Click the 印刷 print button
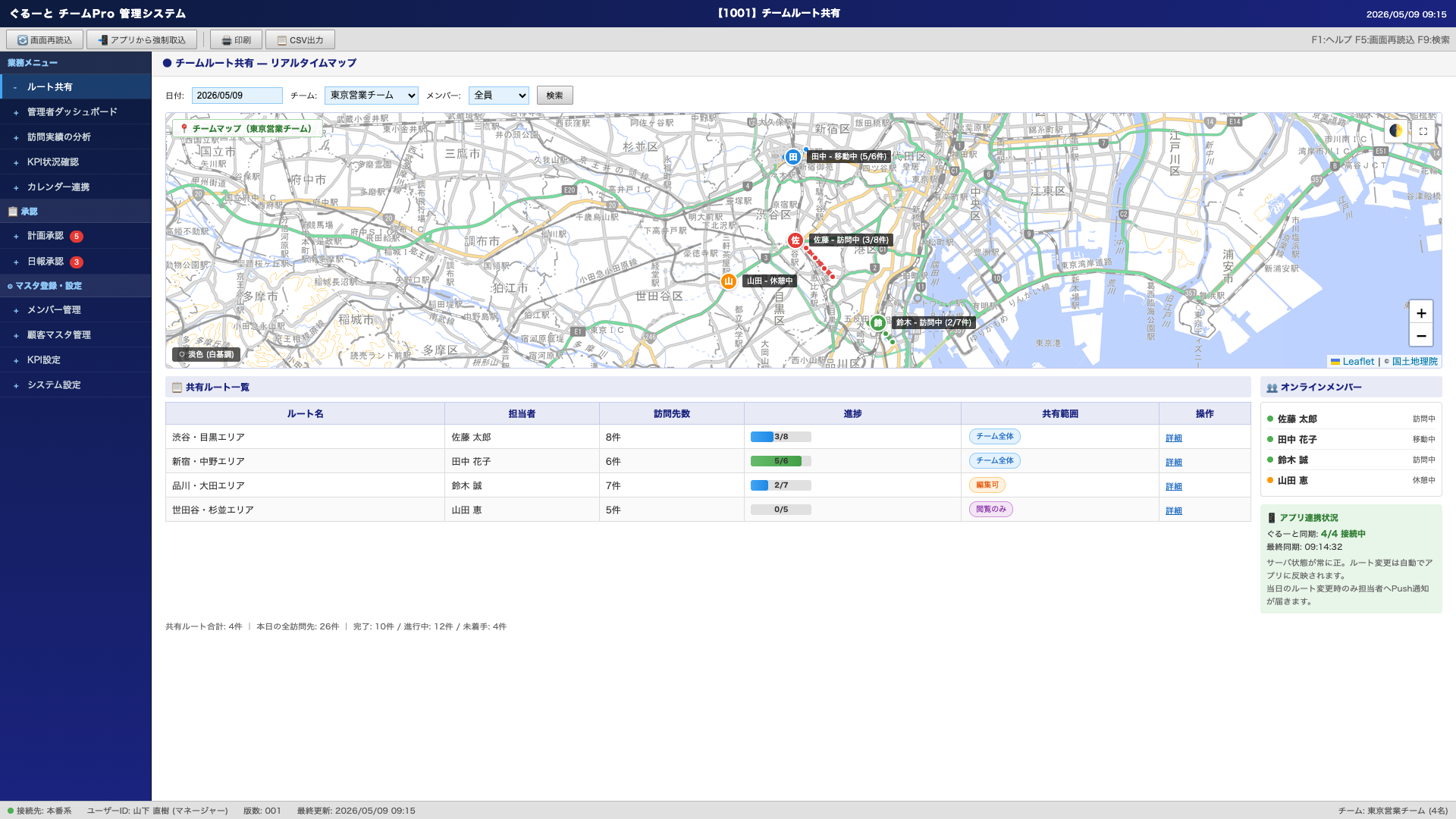Viewport: 1456px width, 819px height. click(236, 40)
